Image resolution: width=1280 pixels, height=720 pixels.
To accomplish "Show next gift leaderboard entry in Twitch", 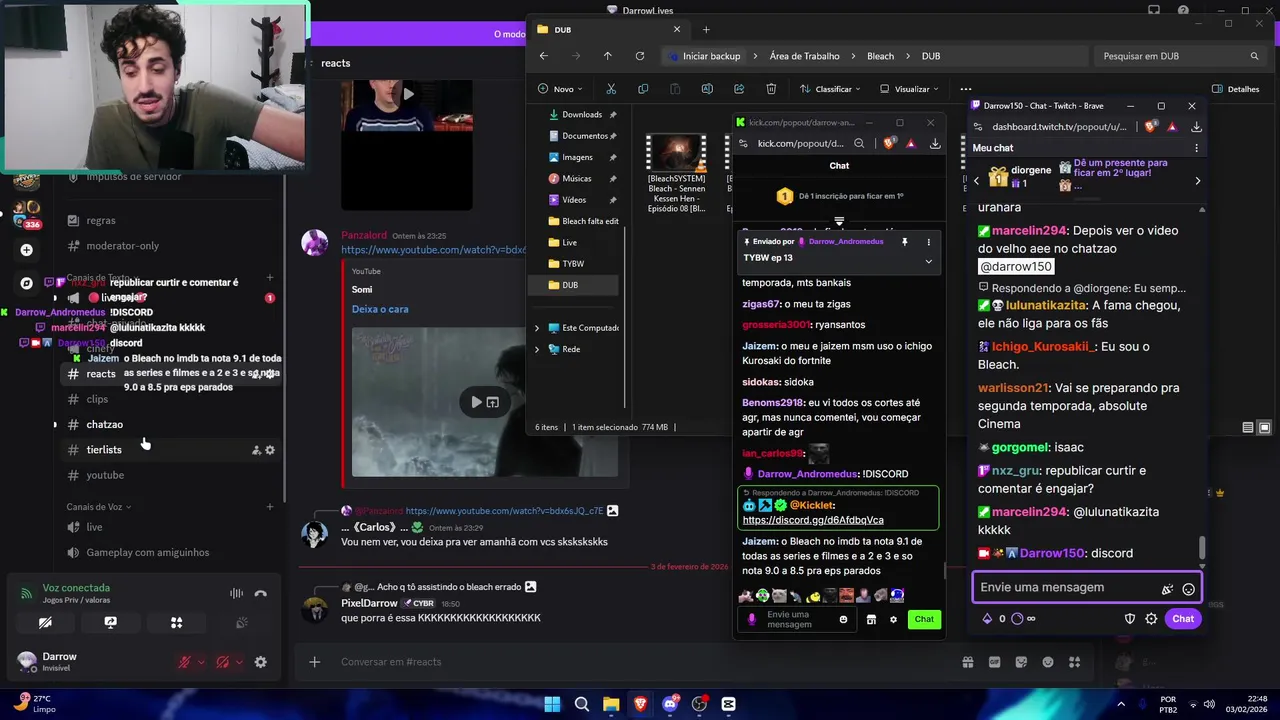I will (x=1197, y=181).
